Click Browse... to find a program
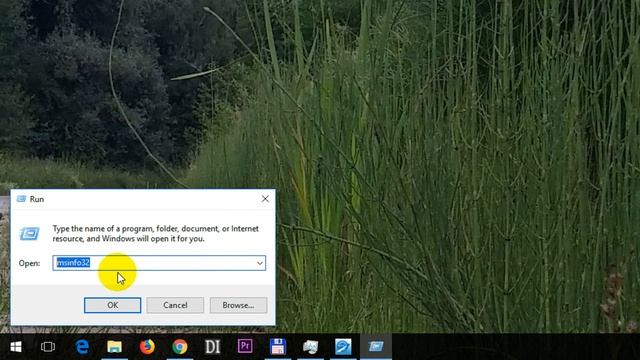Image resolution: width=640 pixels, height=360 pixels. coord(238,305)
